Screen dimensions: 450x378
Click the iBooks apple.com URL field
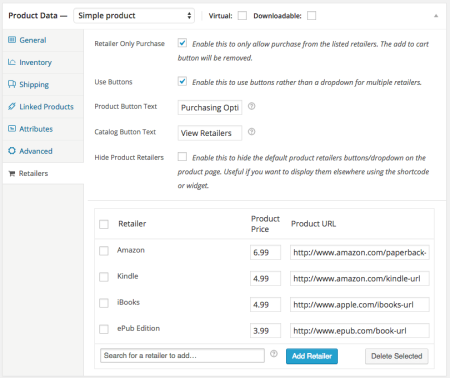point(360,304)
